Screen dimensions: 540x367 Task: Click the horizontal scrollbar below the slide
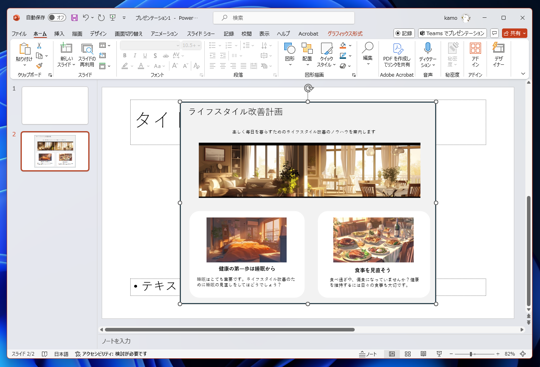(230, 329)
